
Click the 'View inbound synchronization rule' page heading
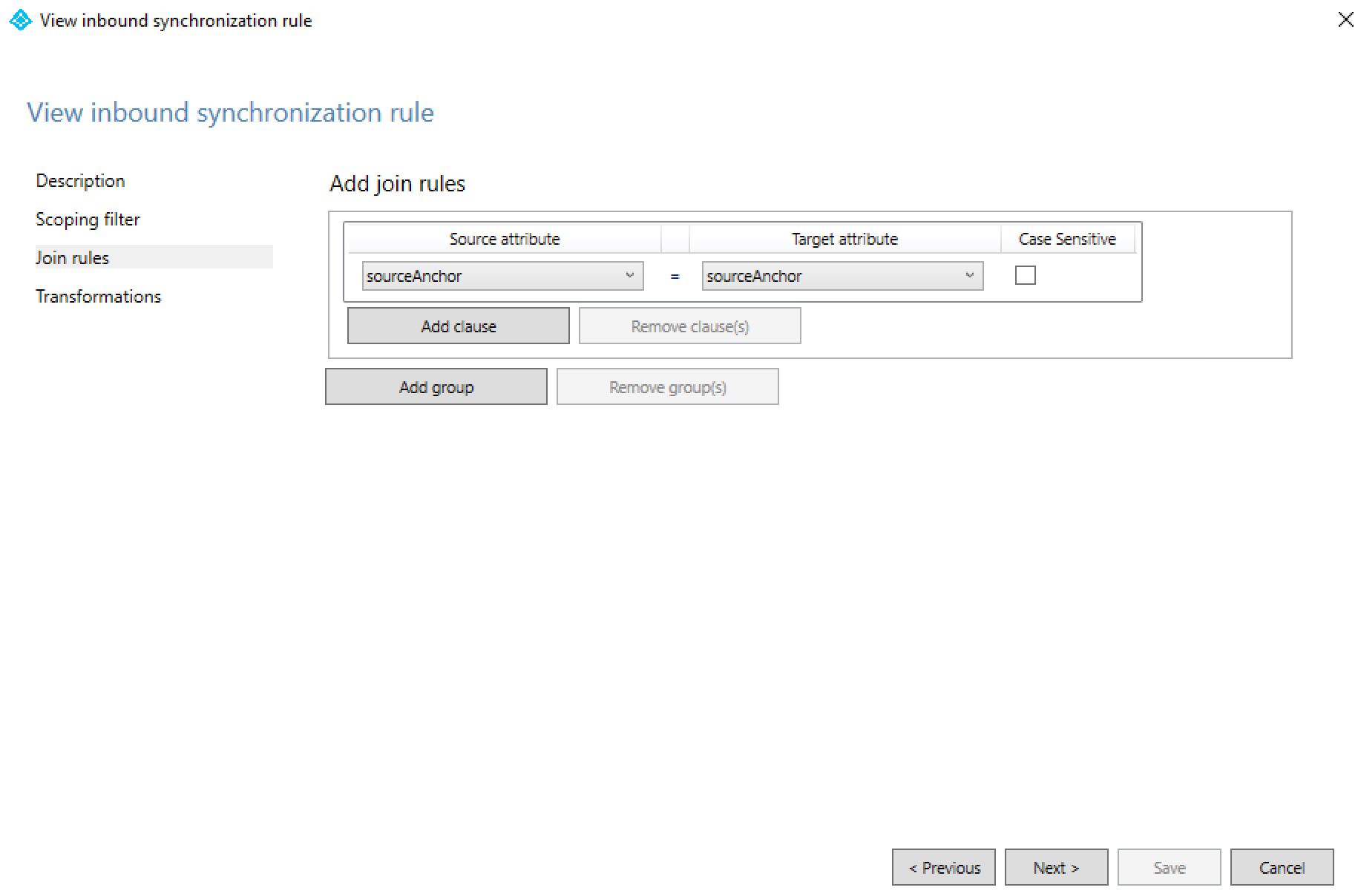point(231,113)
